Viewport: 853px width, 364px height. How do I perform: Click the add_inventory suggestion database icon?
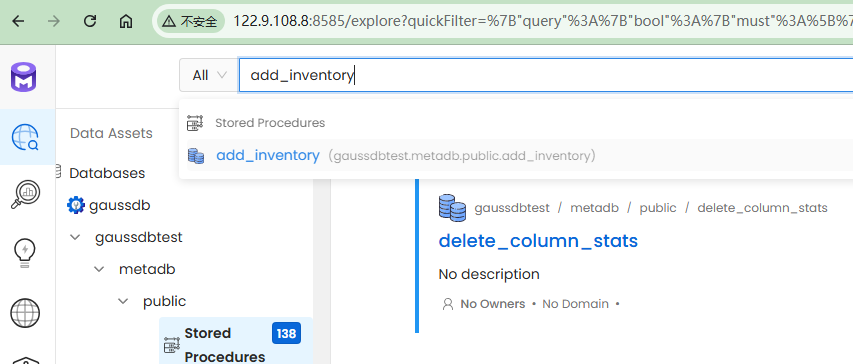coord(196,156)
